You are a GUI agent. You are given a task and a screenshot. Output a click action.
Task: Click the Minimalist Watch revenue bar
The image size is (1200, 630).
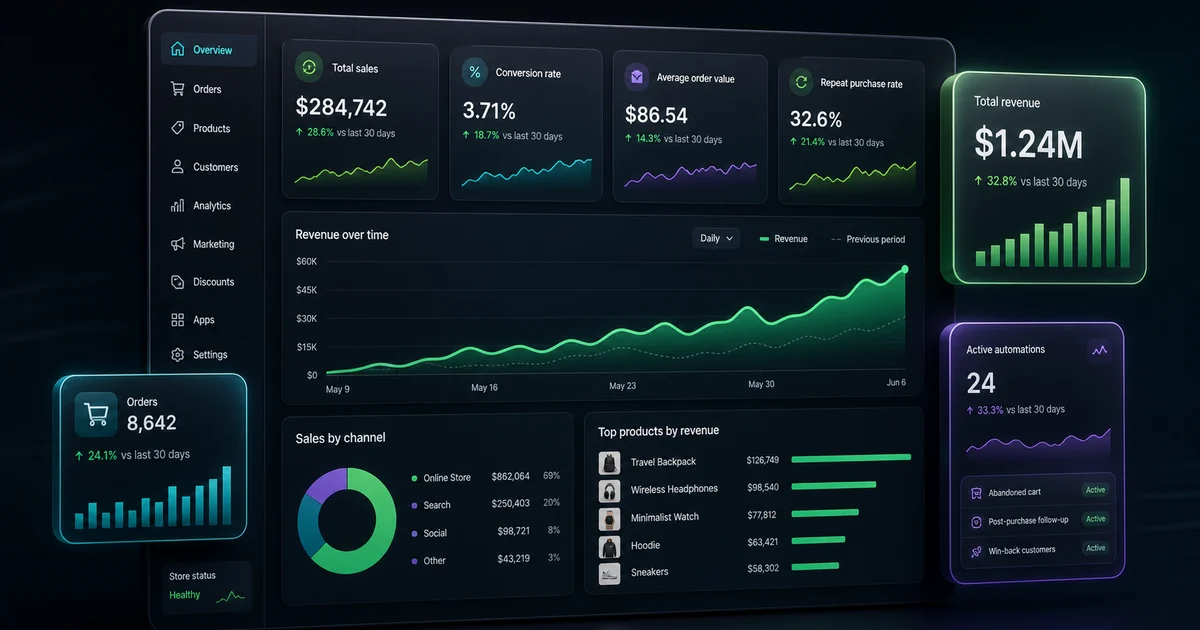827,514
